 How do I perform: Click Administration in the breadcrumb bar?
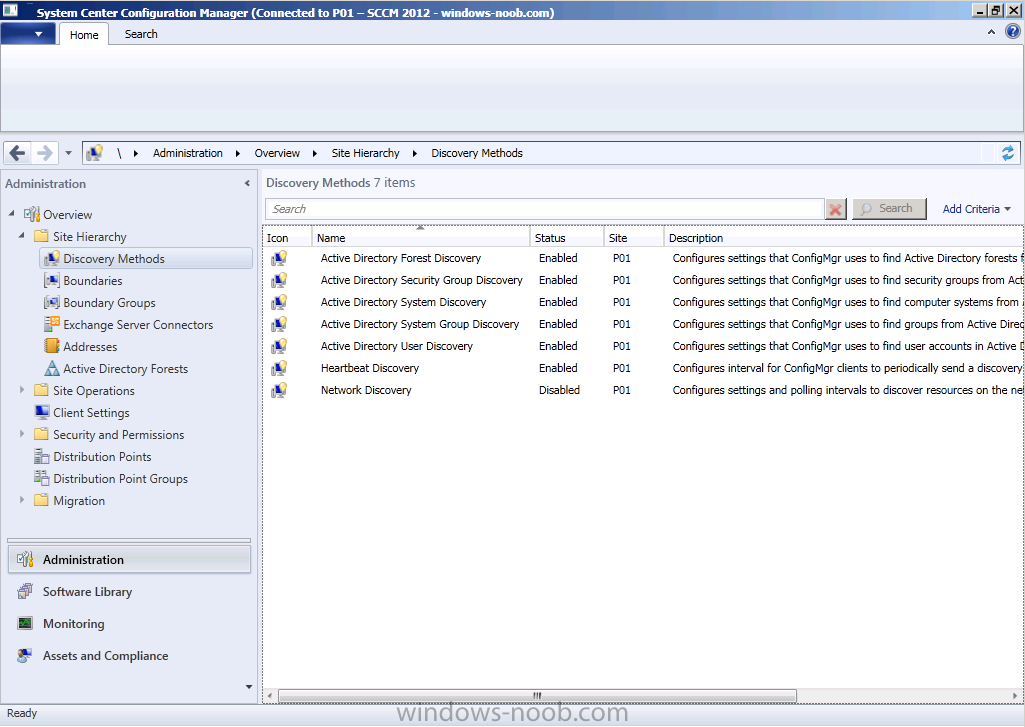click(x=188, y=153)
